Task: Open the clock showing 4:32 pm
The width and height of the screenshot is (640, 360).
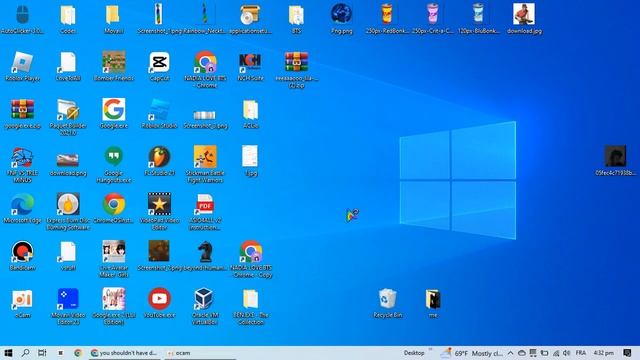Action: click(604, 353)
